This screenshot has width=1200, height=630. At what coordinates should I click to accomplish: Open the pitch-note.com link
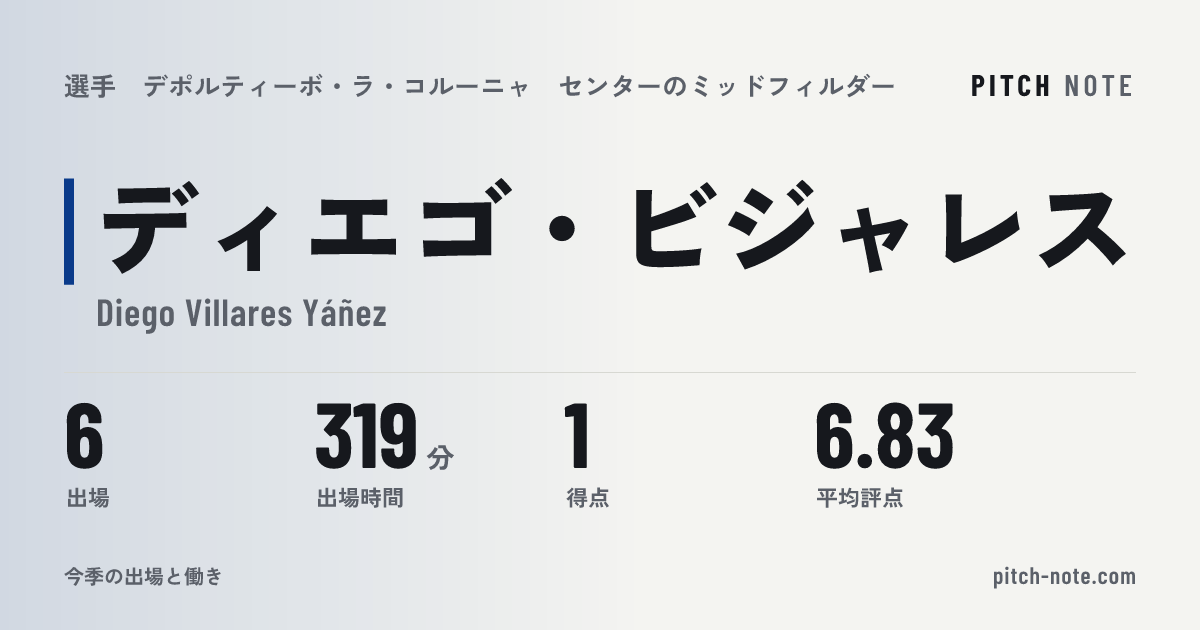point(1065,577)
